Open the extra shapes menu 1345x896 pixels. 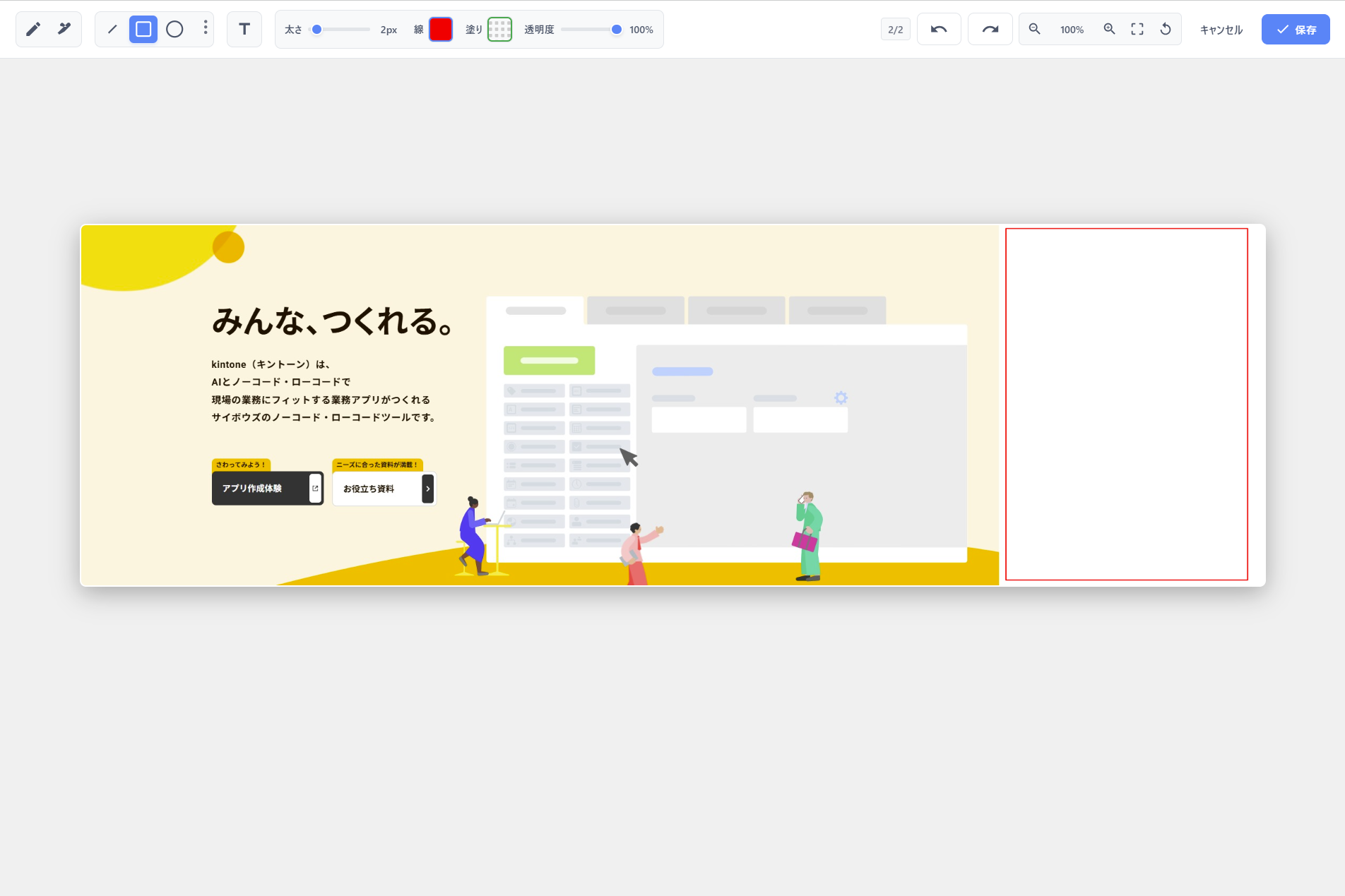205,29
